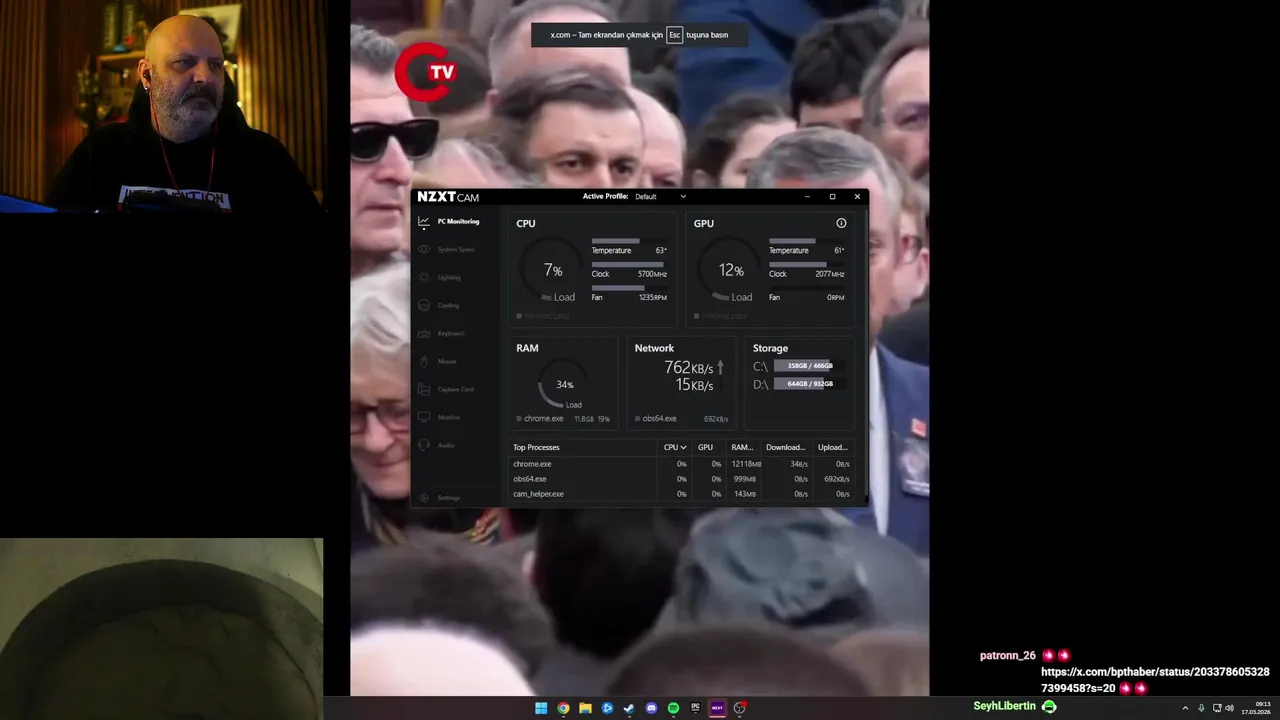Show hidden system tray icons
Viewport: 1280px width, 720px height.
tap(1185, 708)
